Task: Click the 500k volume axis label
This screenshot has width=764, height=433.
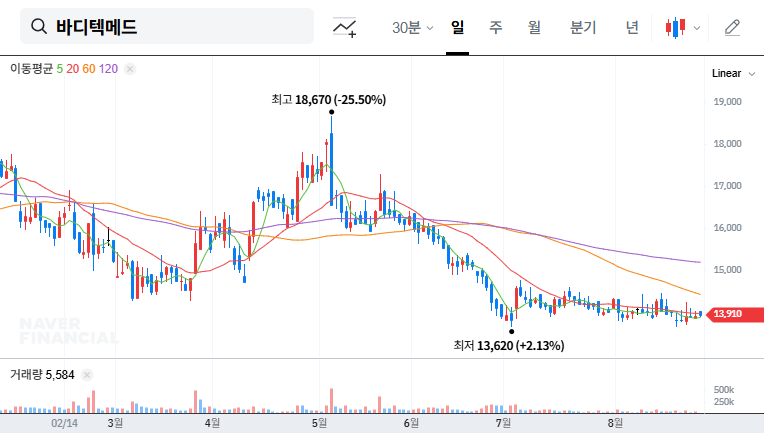Action: (724, 390)
